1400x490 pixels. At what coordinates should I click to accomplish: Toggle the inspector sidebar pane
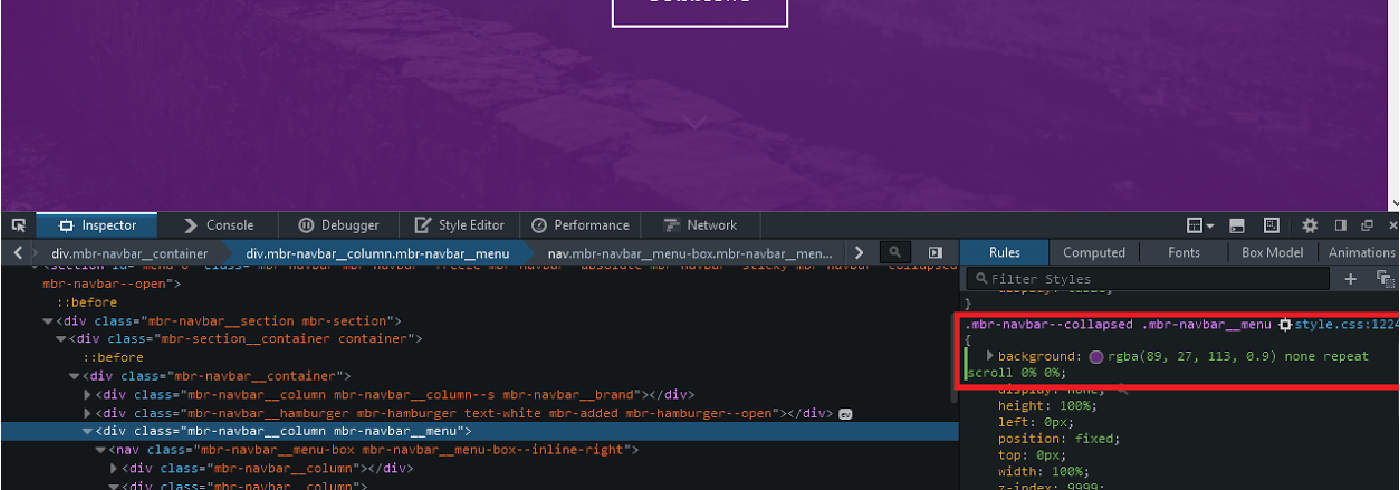coord(935,253)
